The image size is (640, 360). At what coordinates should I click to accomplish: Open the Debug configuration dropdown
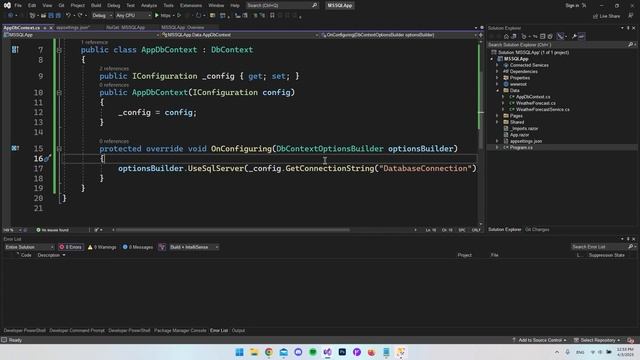click(x=102, y=16)
